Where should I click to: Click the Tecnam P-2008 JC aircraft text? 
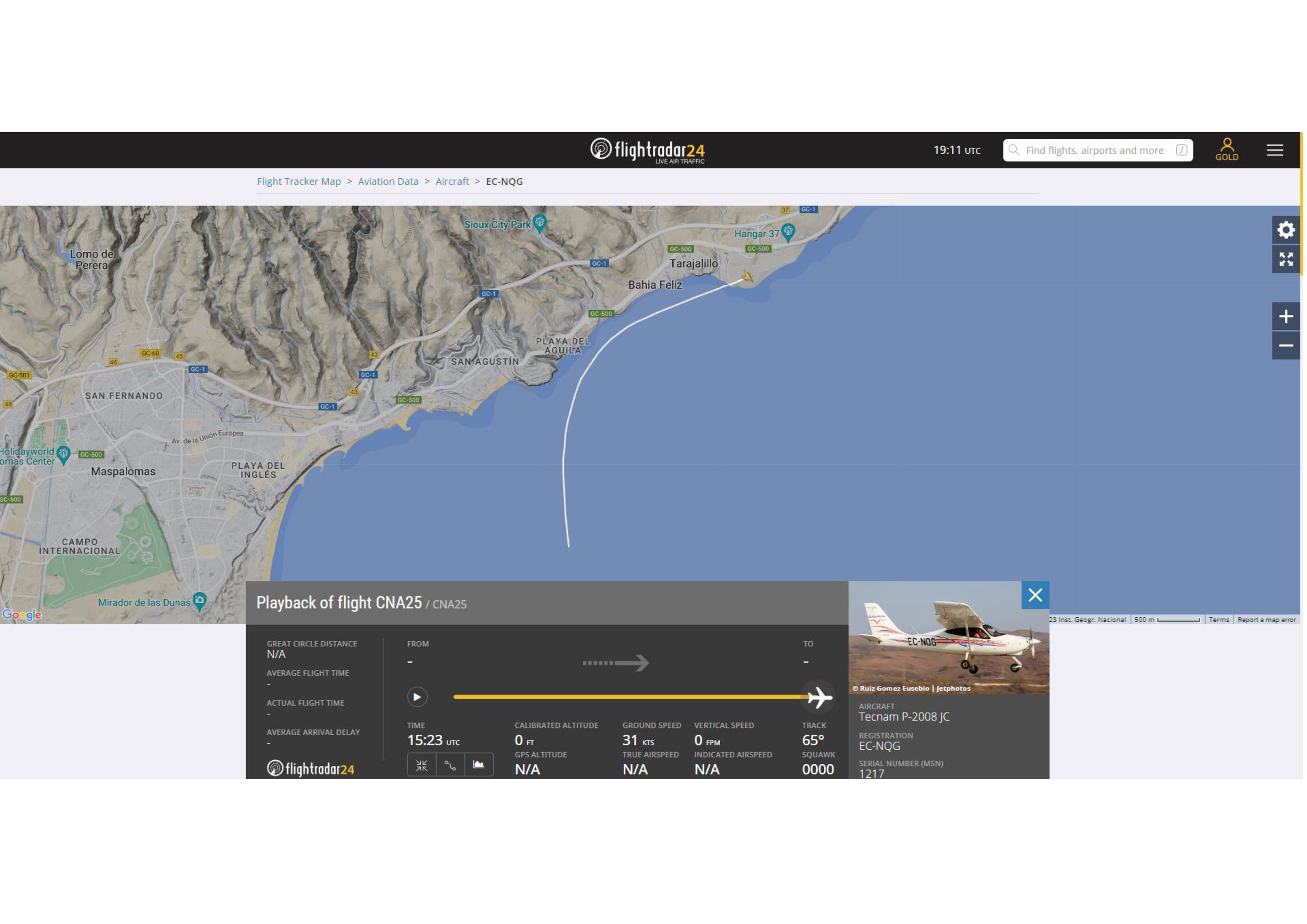[905, 717]
